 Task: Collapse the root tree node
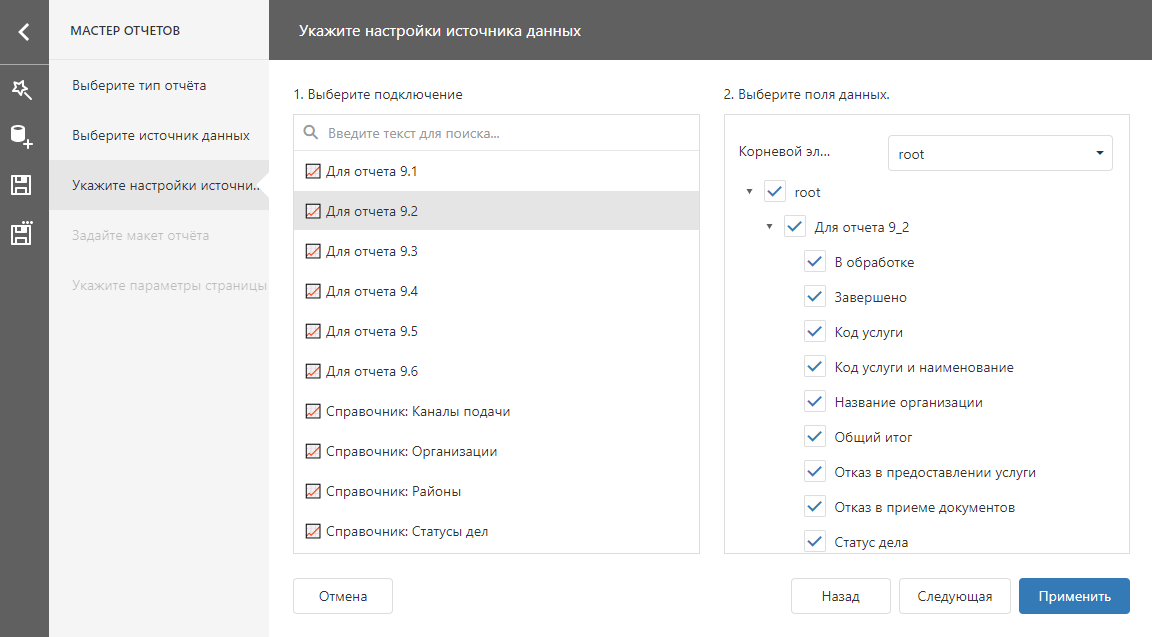coord(749,192)
